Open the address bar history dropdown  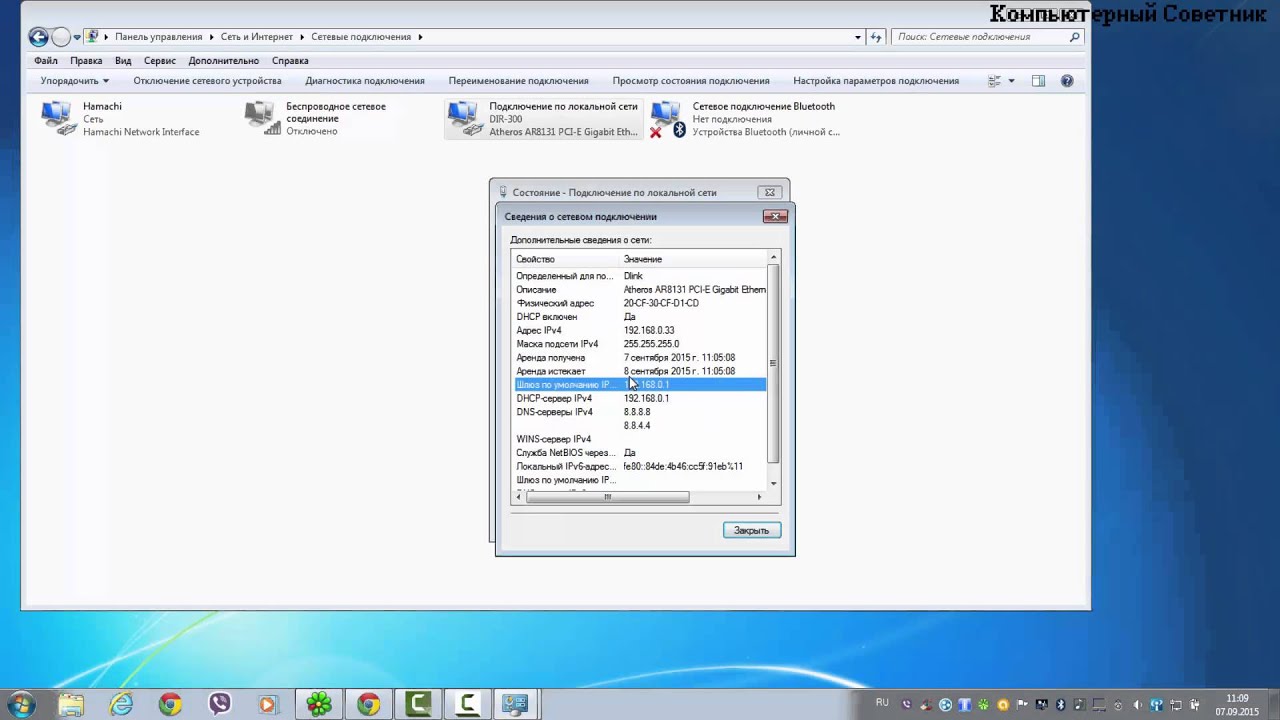pyautogui.click(x=858, y=37)
